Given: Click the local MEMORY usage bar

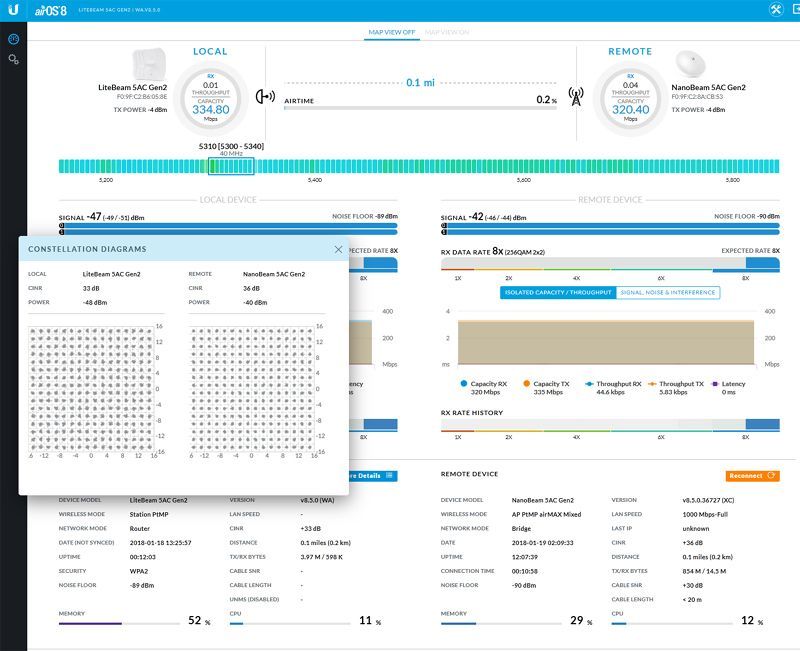Looking at the screenshot, I should (119, 623).
